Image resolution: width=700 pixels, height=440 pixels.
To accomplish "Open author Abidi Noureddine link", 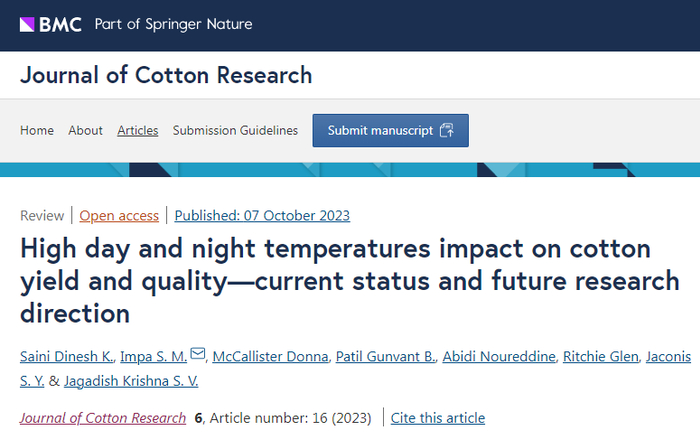I will [498, 355].
